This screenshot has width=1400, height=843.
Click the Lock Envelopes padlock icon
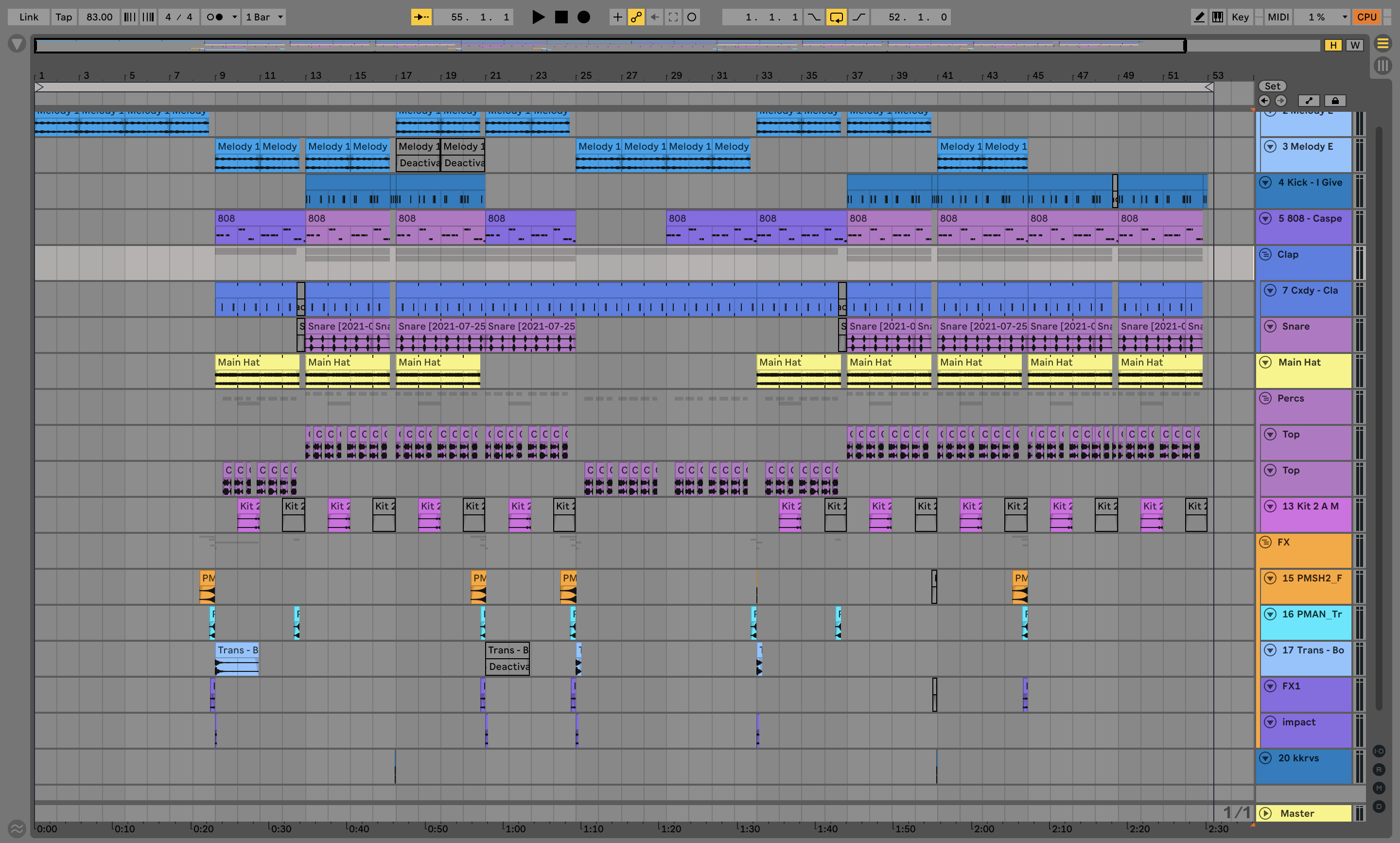(x=1335, y=101)
